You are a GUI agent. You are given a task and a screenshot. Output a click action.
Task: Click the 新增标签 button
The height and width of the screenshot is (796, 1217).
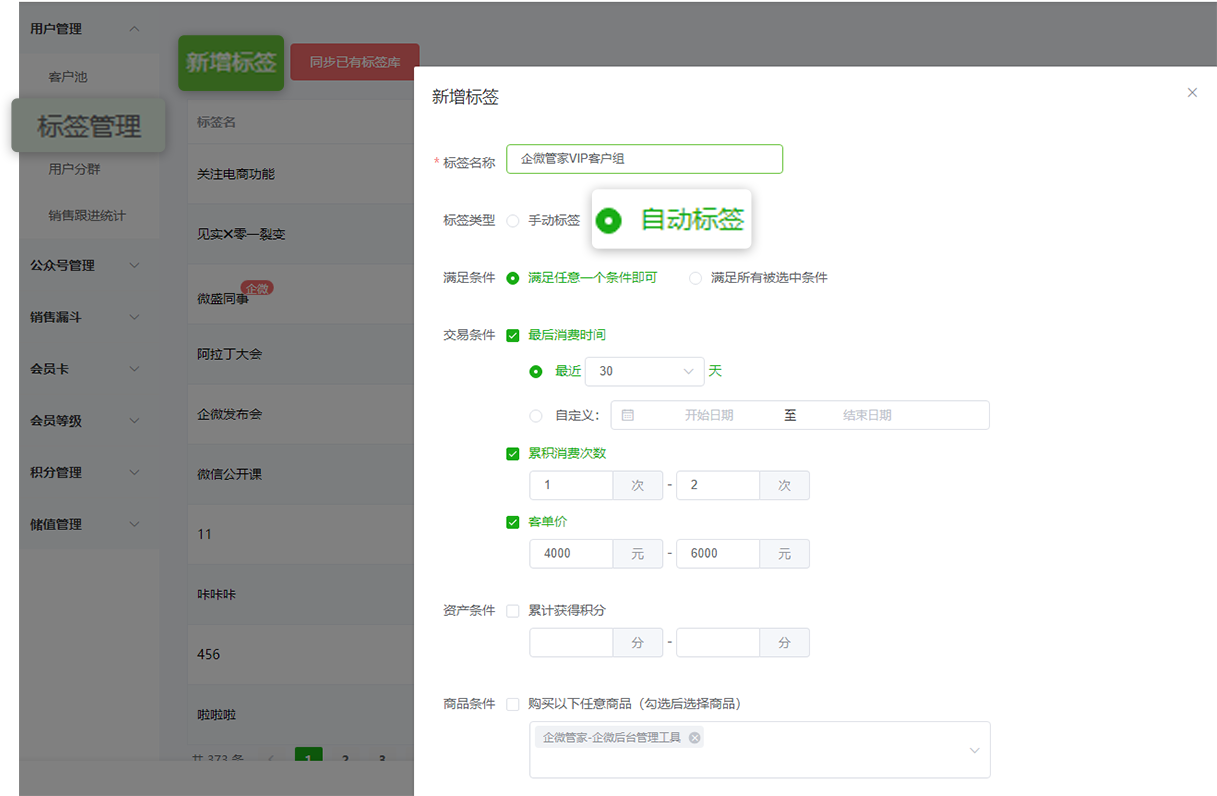click(x=231, y=61)
